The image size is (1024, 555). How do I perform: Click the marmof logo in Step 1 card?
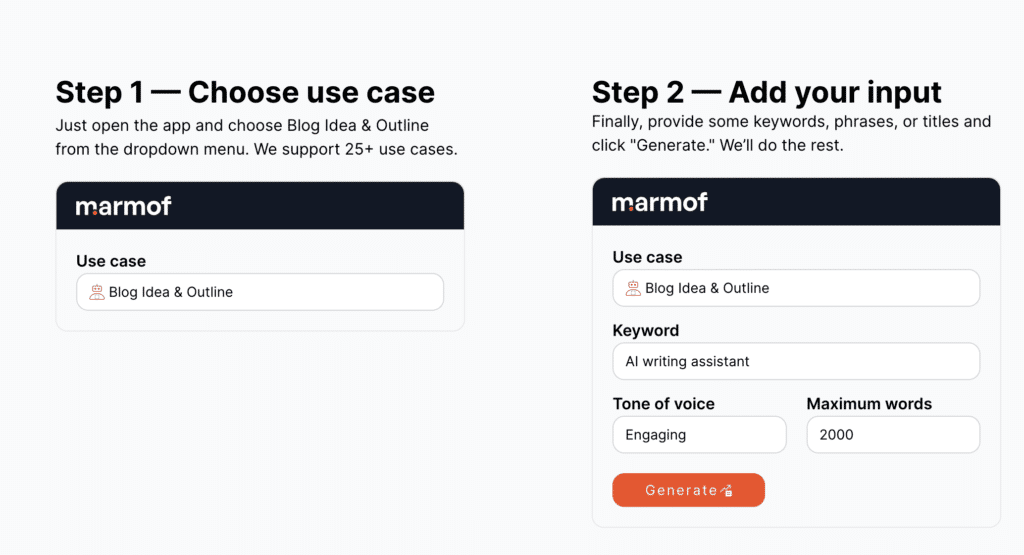[x=123, y=206]
